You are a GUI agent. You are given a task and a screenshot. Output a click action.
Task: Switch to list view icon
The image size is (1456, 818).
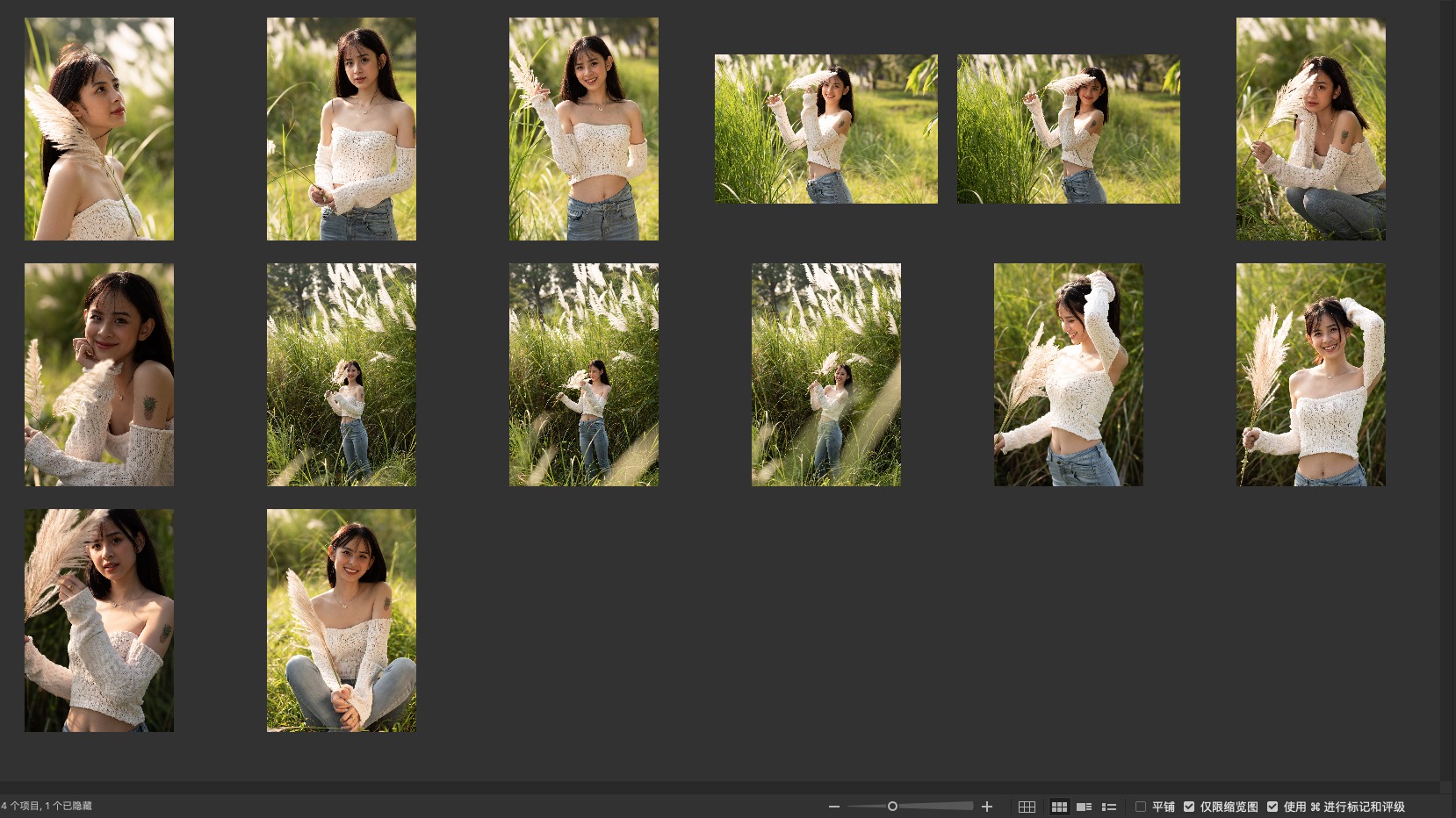click(1109, 807)
